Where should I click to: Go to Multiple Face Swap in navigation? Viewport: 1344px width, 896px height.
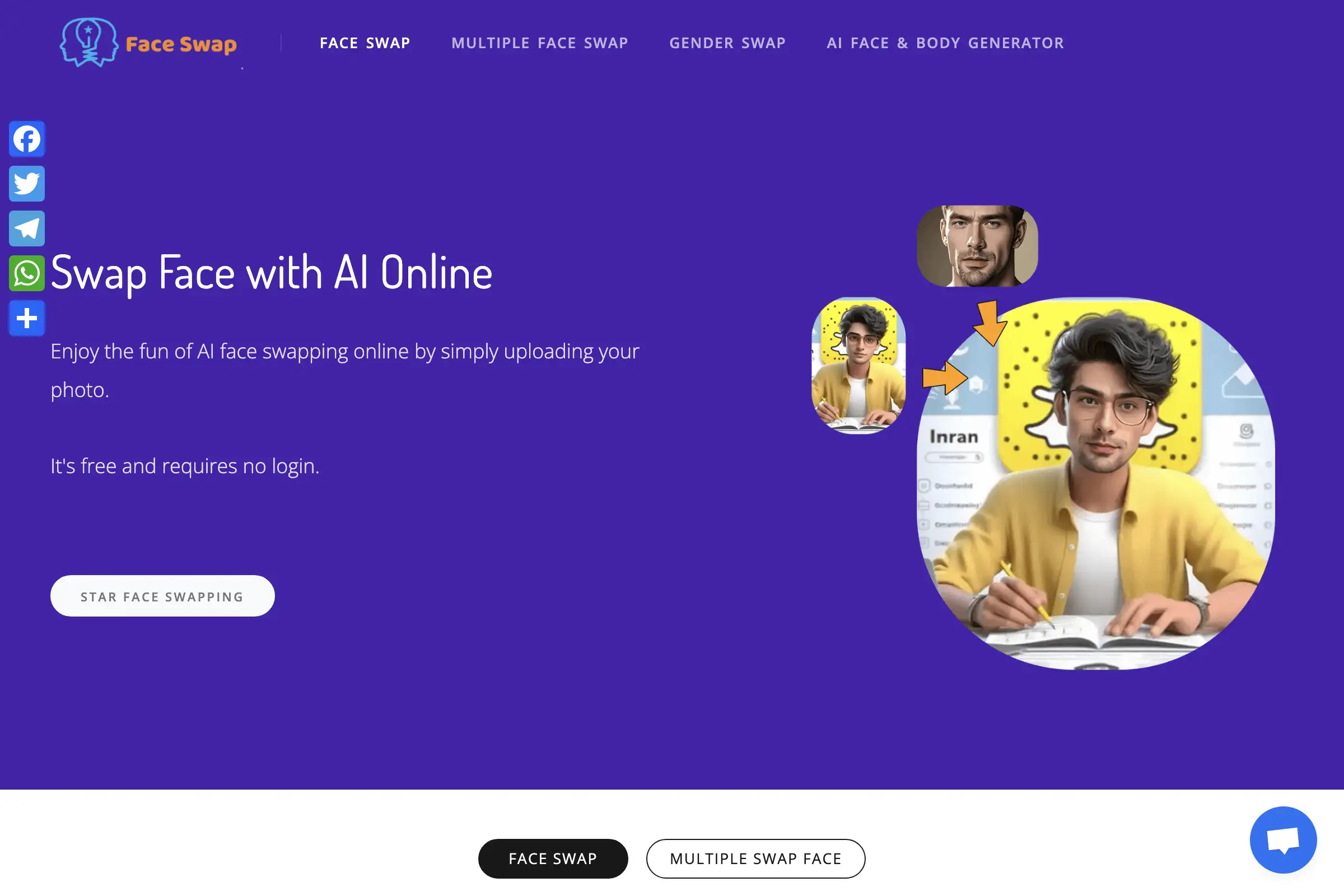tap(540, 43)
